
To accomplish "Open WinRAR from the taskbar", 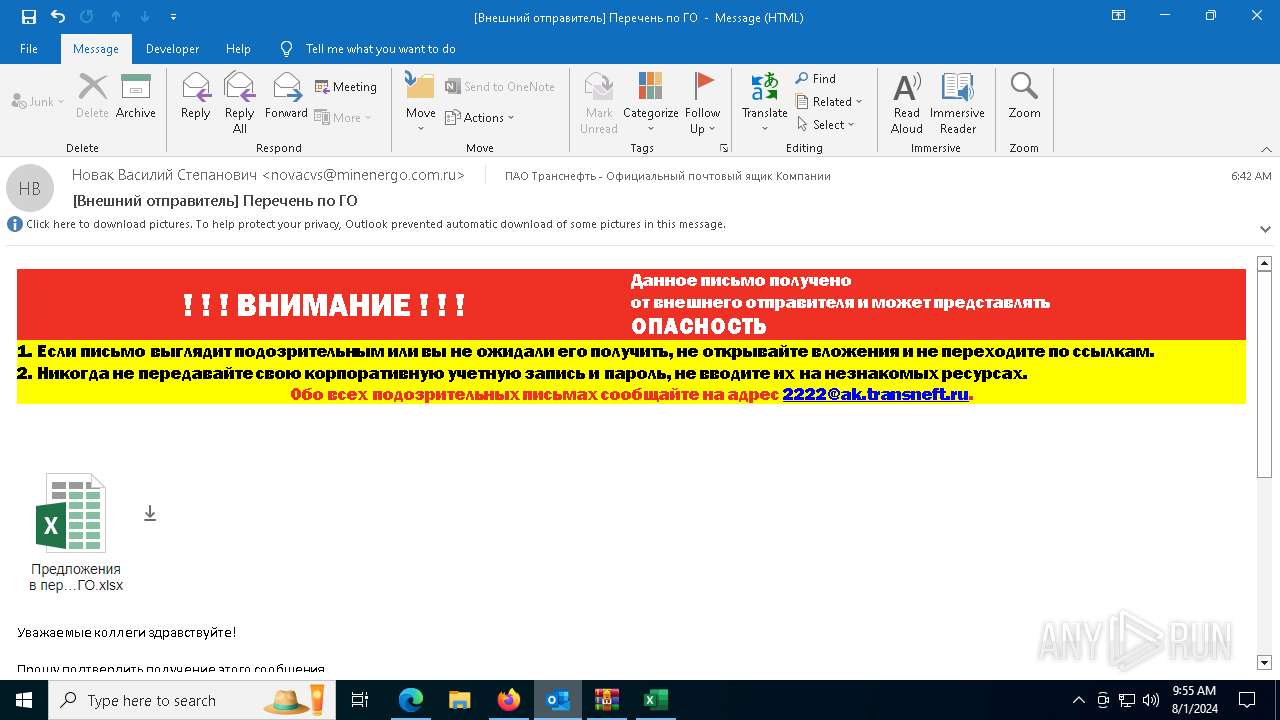I will click(x=607, y=700).
